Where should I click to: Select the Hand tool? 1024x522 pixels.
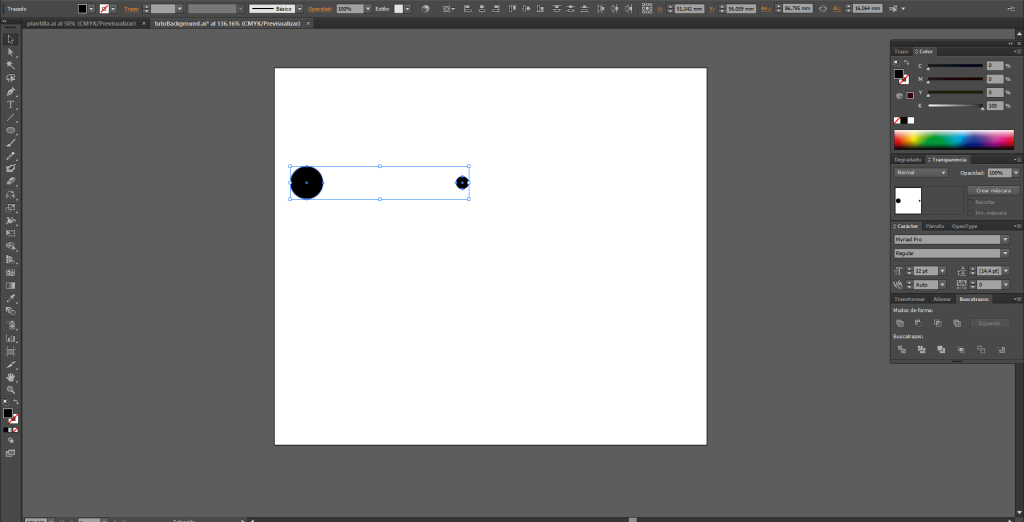click(10, 377)
